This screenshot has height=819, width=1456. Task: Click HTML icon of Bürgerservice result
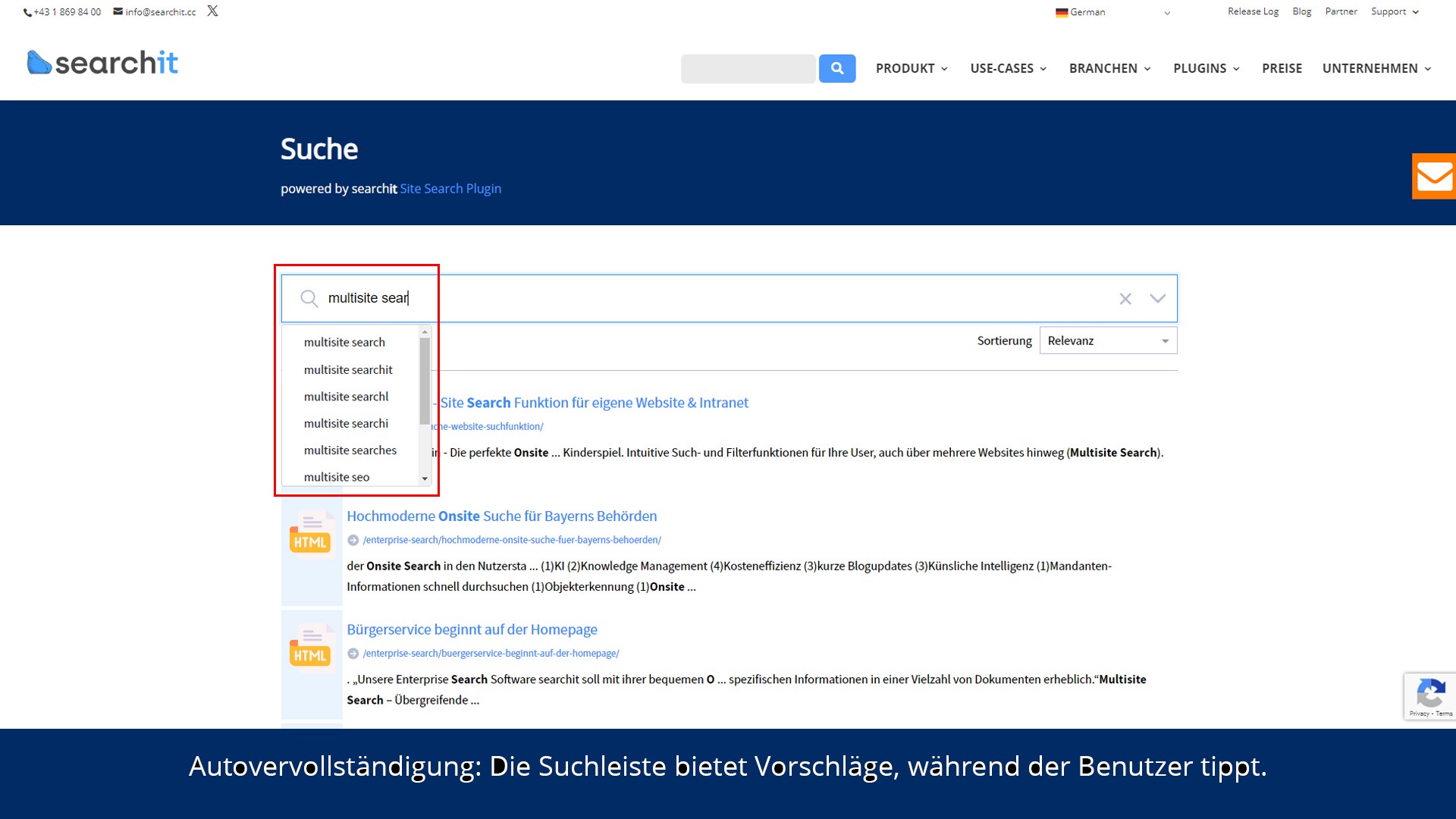pos(310,647)
